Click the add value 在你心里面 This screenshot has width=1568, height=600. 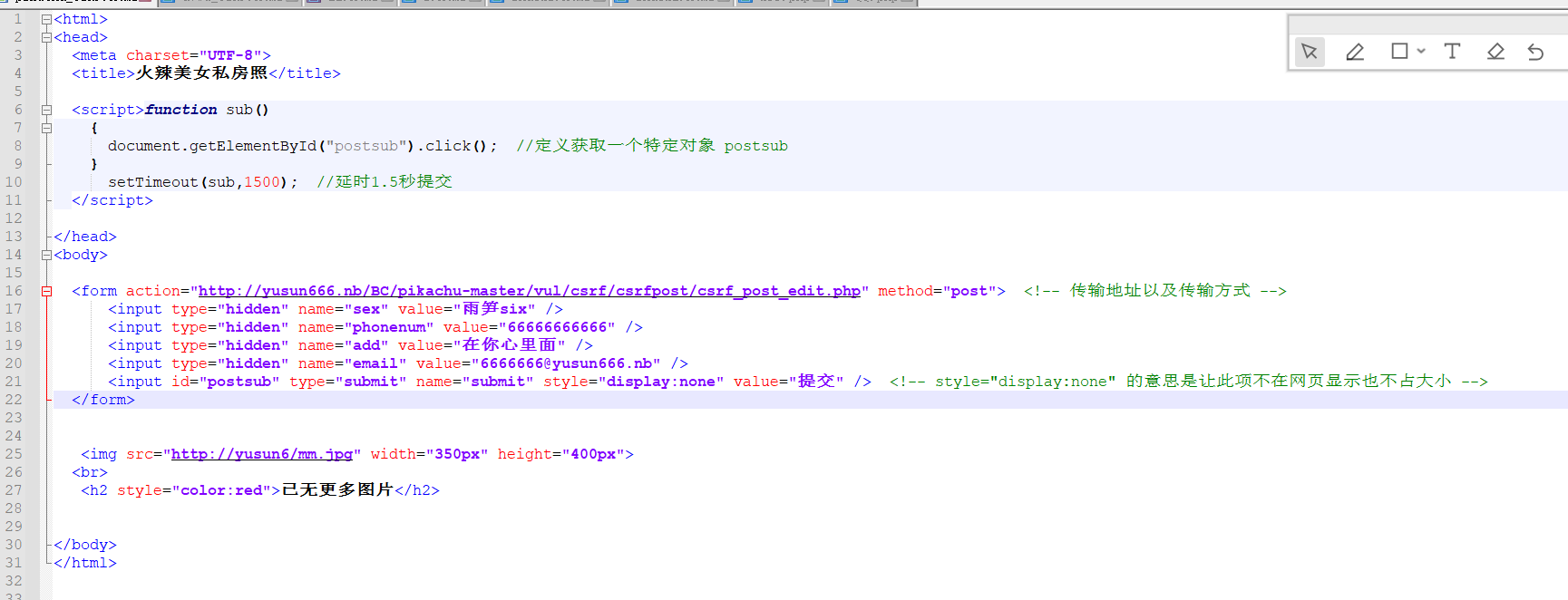[x=509, y=345]
